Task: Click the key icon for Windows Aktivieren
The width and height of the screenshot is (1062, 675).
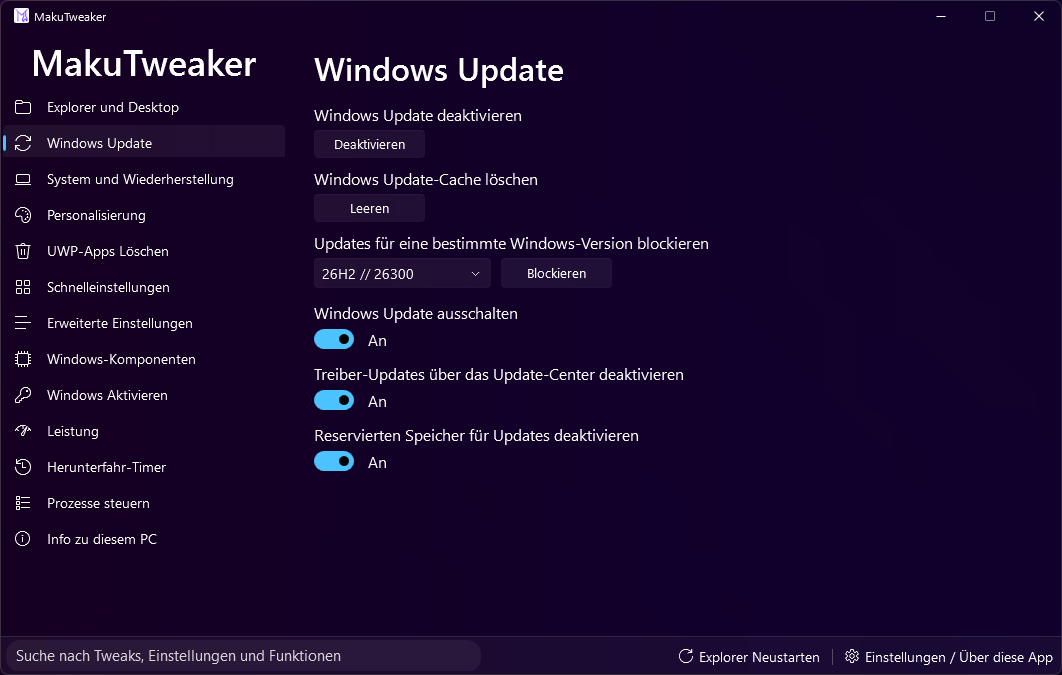Action: 23,395
